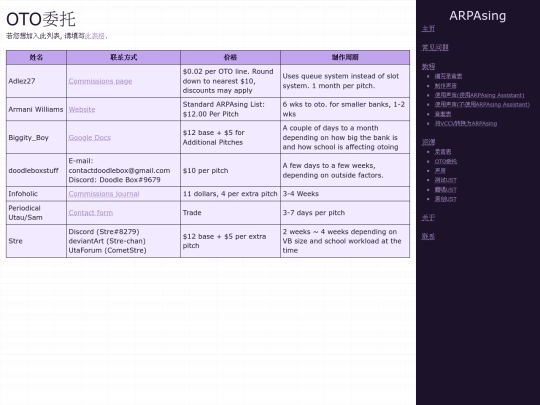Click the $12 base + $5 per extra pitch cell

click(x=230, y=241)
